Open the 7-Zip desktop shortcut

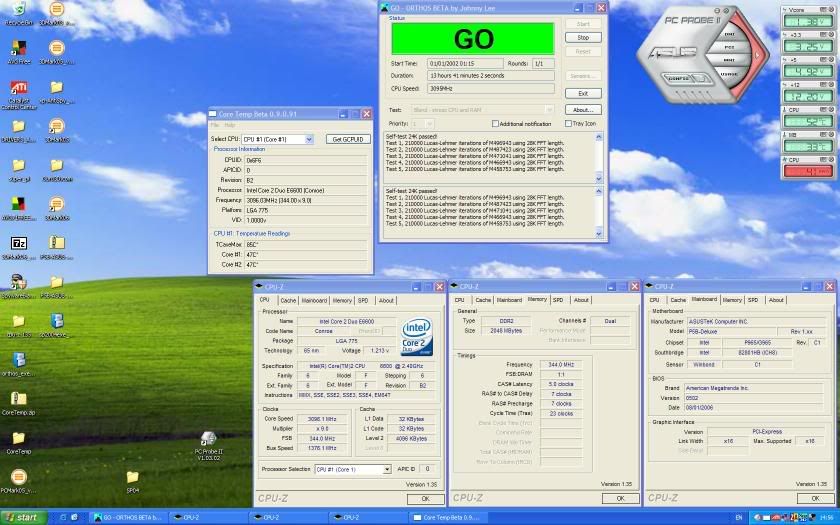[18, 243]
